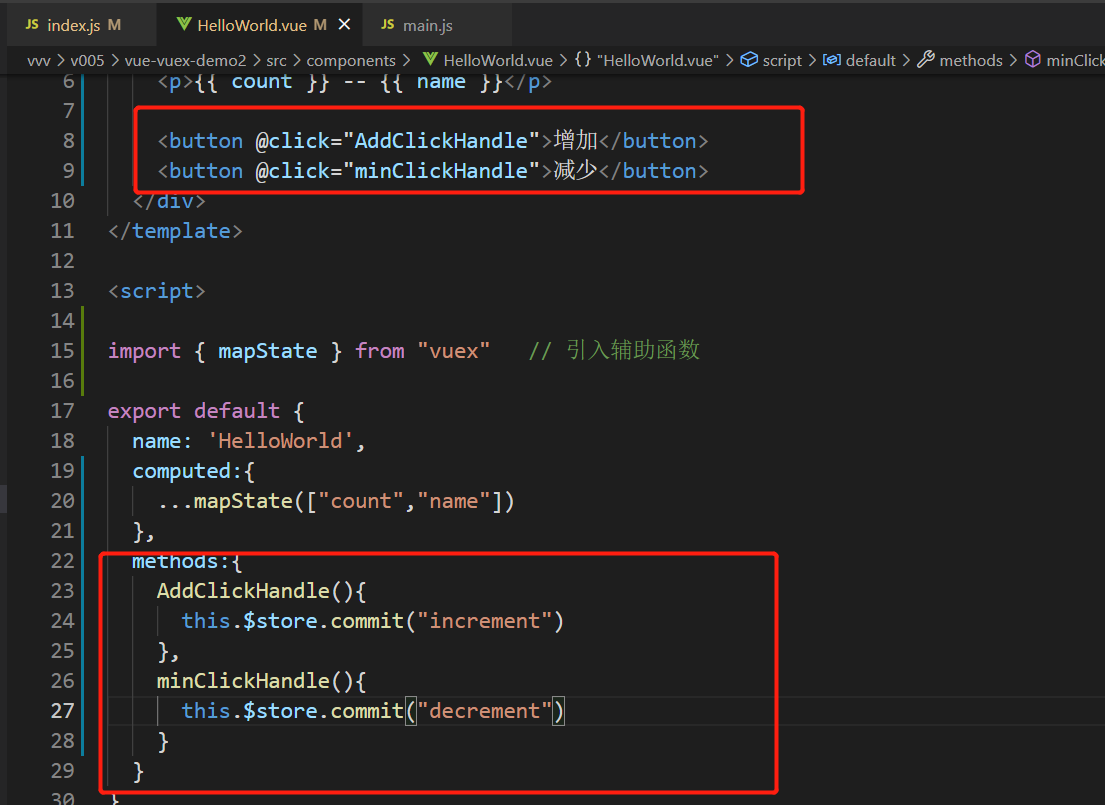Click the curly braces symbol icon in breadcrumb

tap(583, 60)
